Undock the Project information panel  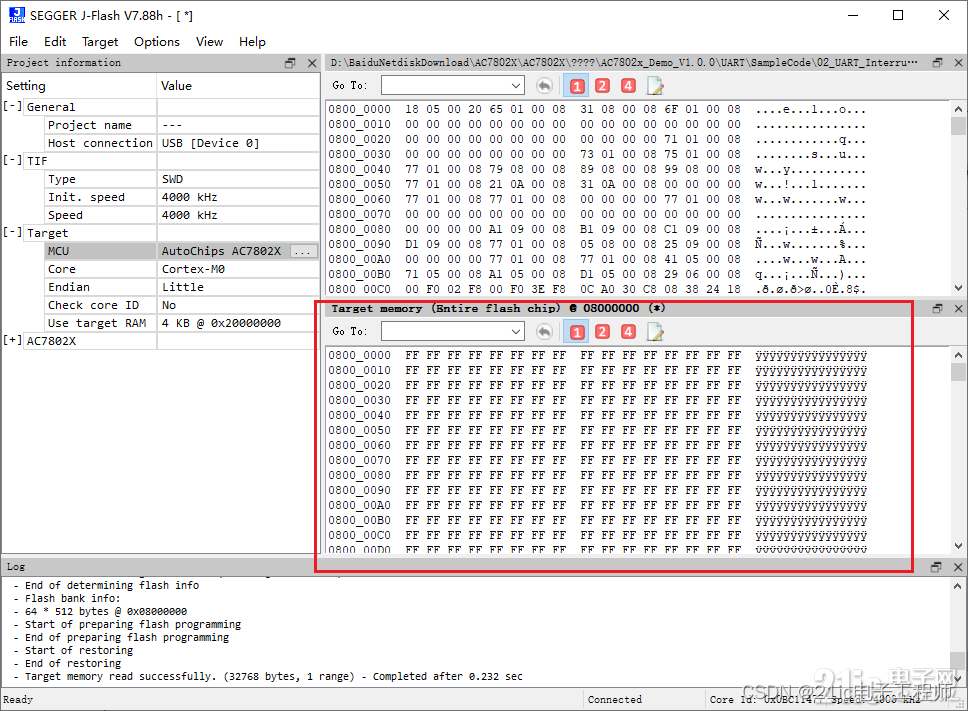click(x=290, y=63)
